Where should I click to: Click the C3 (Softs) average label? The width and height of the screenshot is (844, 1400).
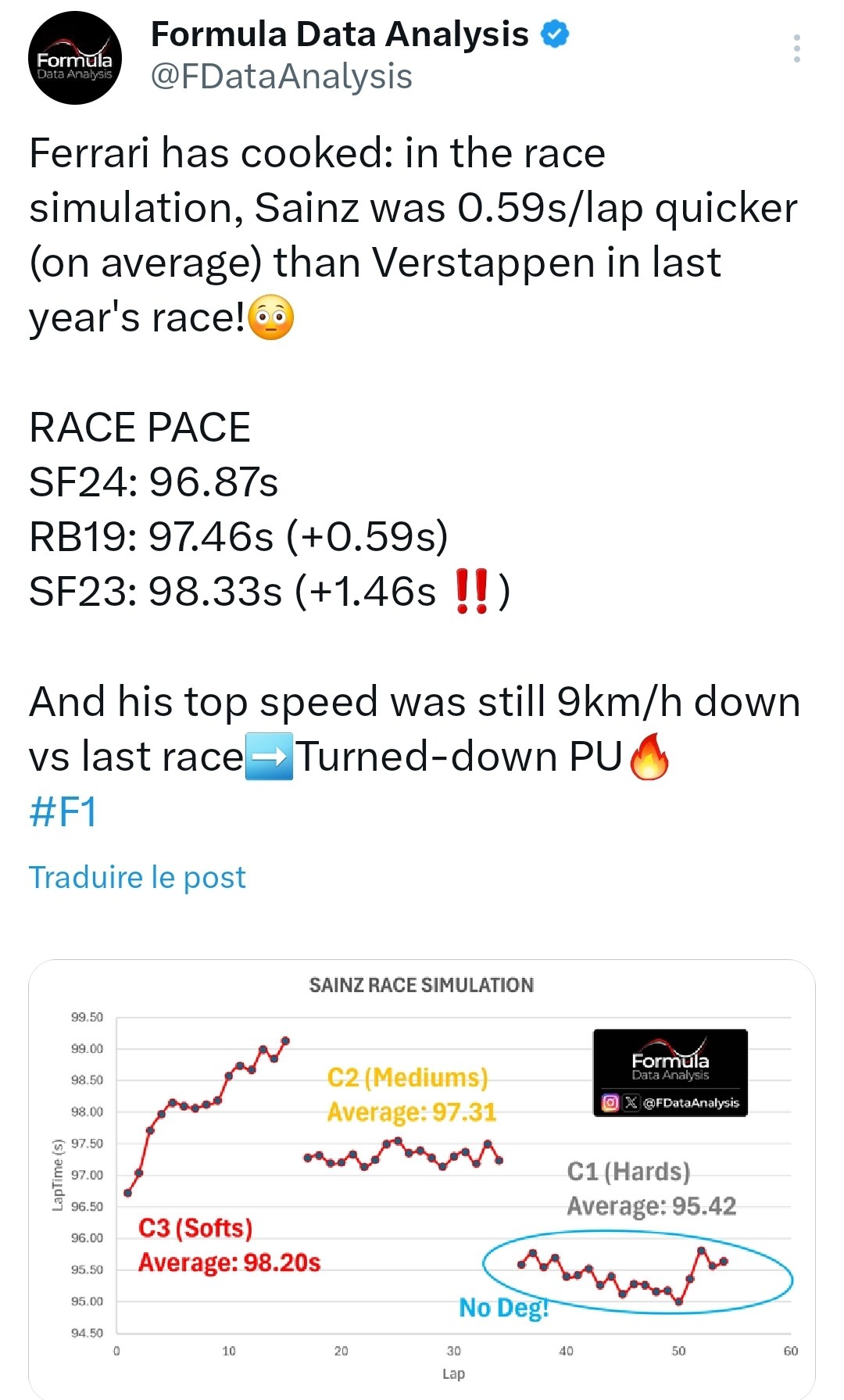pos(229,1245)
